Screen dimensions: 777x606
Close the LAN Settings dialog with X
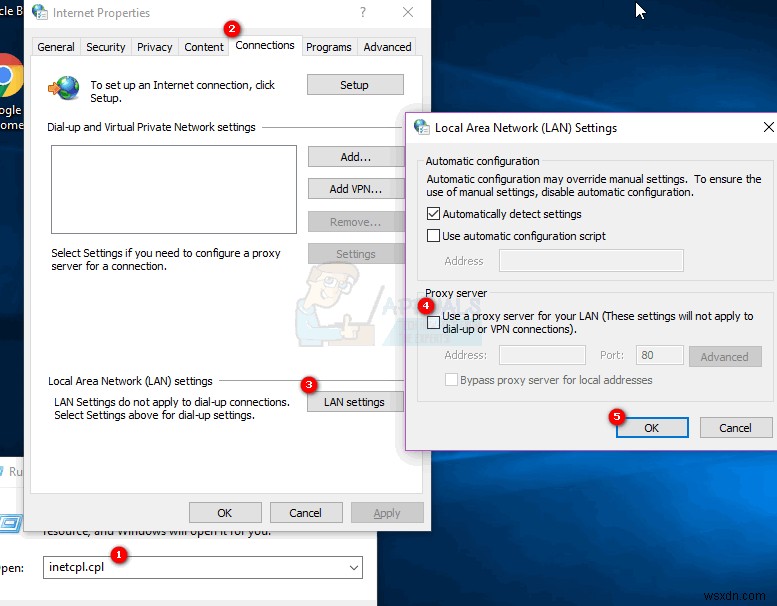pos(768,127)
